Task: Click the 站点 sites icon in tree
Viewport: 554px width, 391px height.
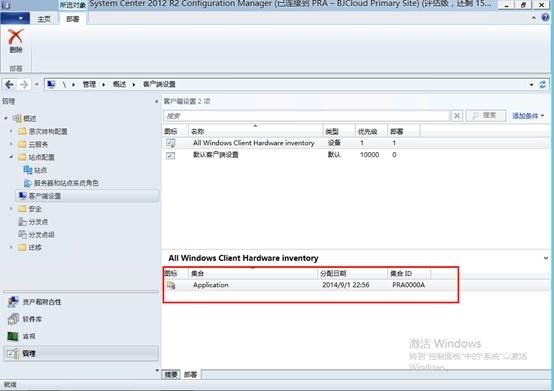Action: [x=28, y=170]
